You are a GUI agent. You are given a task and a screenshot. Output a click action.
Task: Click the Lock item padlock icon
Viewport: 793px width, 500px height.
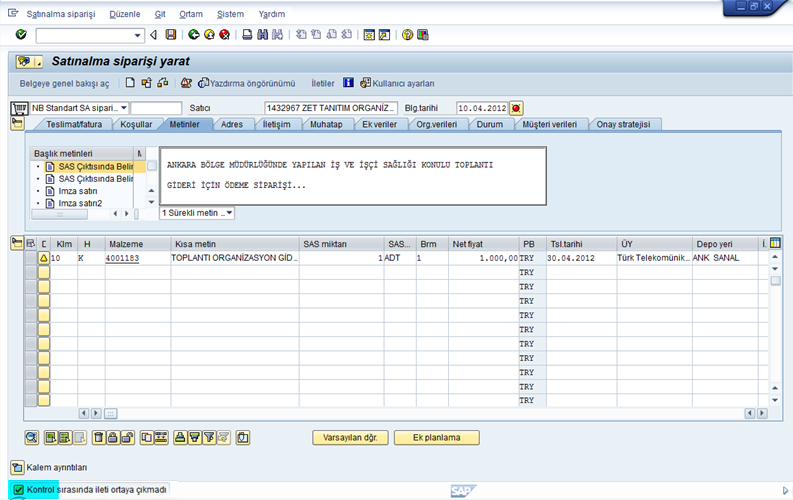(x=113, y=437)
